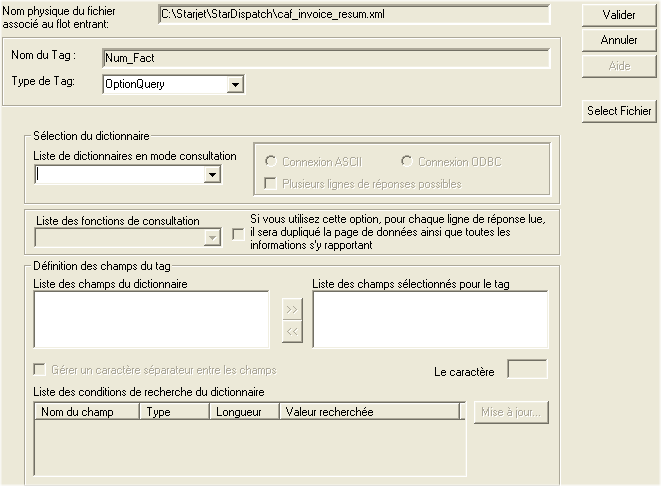
Task: Click the Nom du champ column header
Action: pos(88,411)
